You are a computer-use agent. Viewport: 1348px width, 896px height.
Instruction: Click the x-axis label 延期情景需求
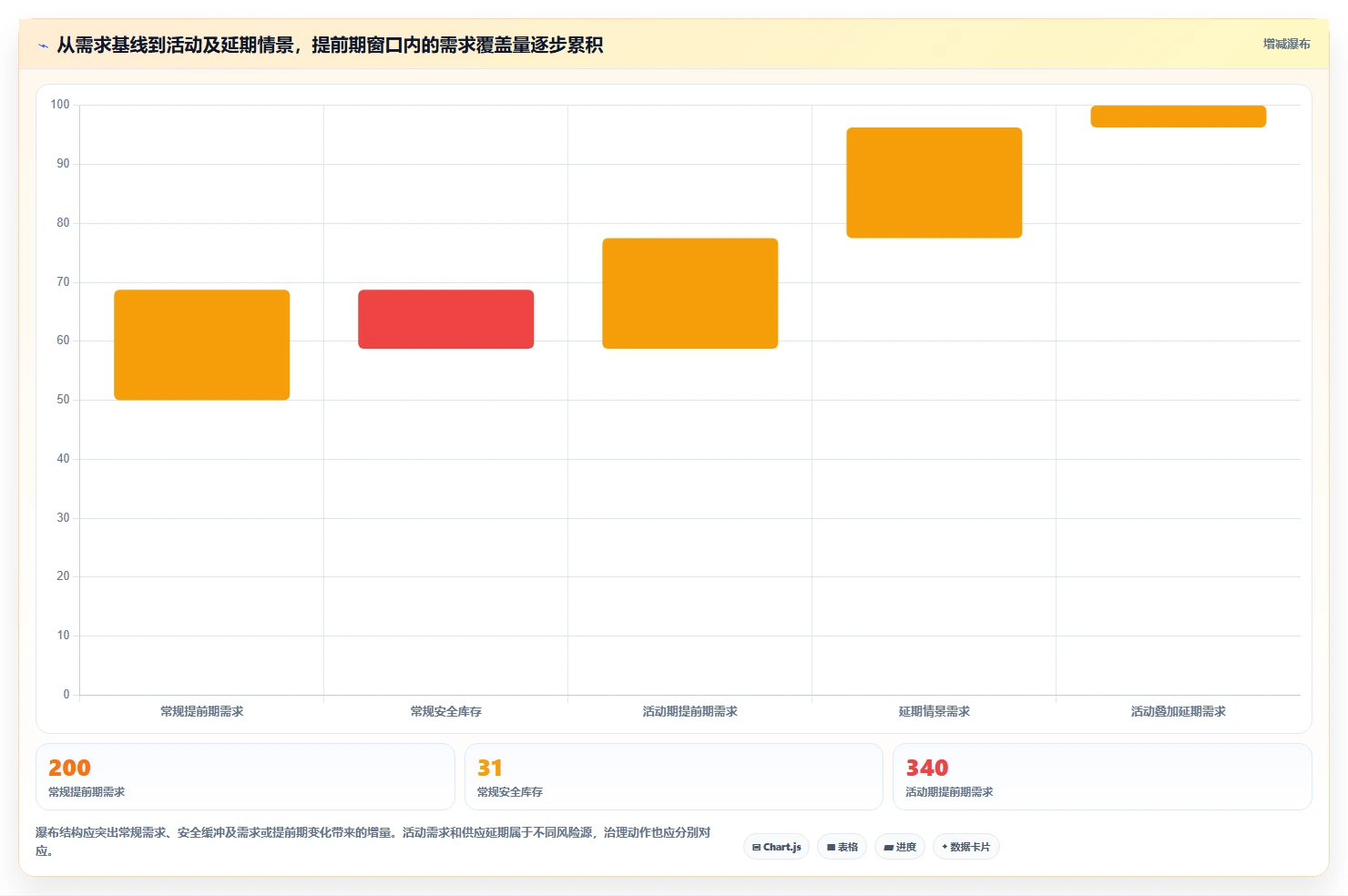(934, 711)
